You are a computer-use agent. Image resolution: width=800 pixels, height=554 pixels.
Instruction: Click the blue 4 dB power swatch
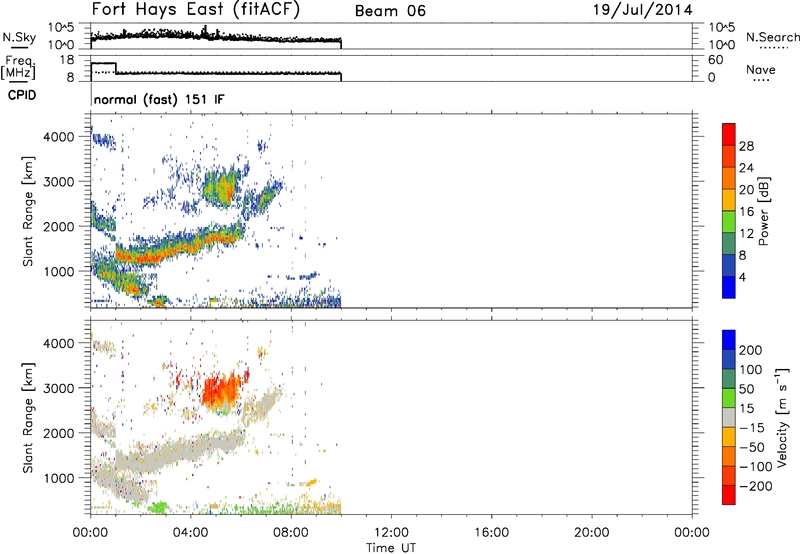[x=729, y=287]
